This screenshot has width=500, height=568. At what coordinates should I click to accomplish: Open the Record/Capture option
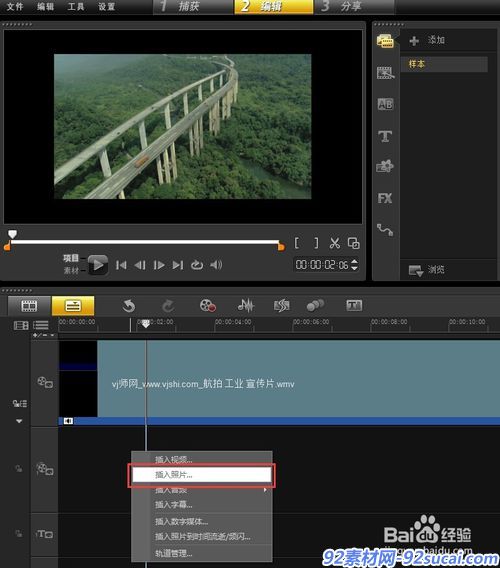coord(208,305)
